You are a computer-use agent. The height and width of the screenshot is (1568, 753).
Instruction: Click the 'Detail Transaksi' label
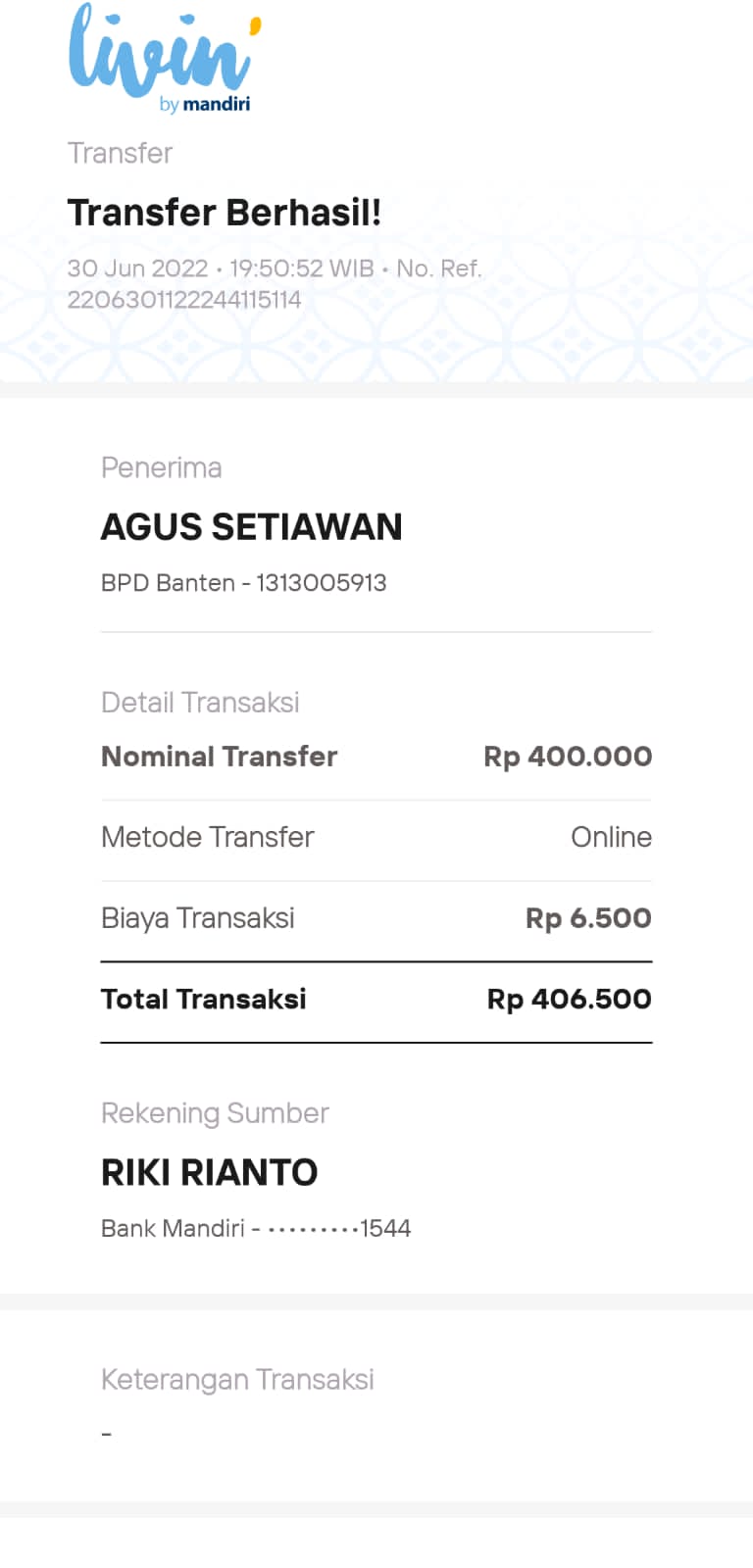[x=200, y=703]
